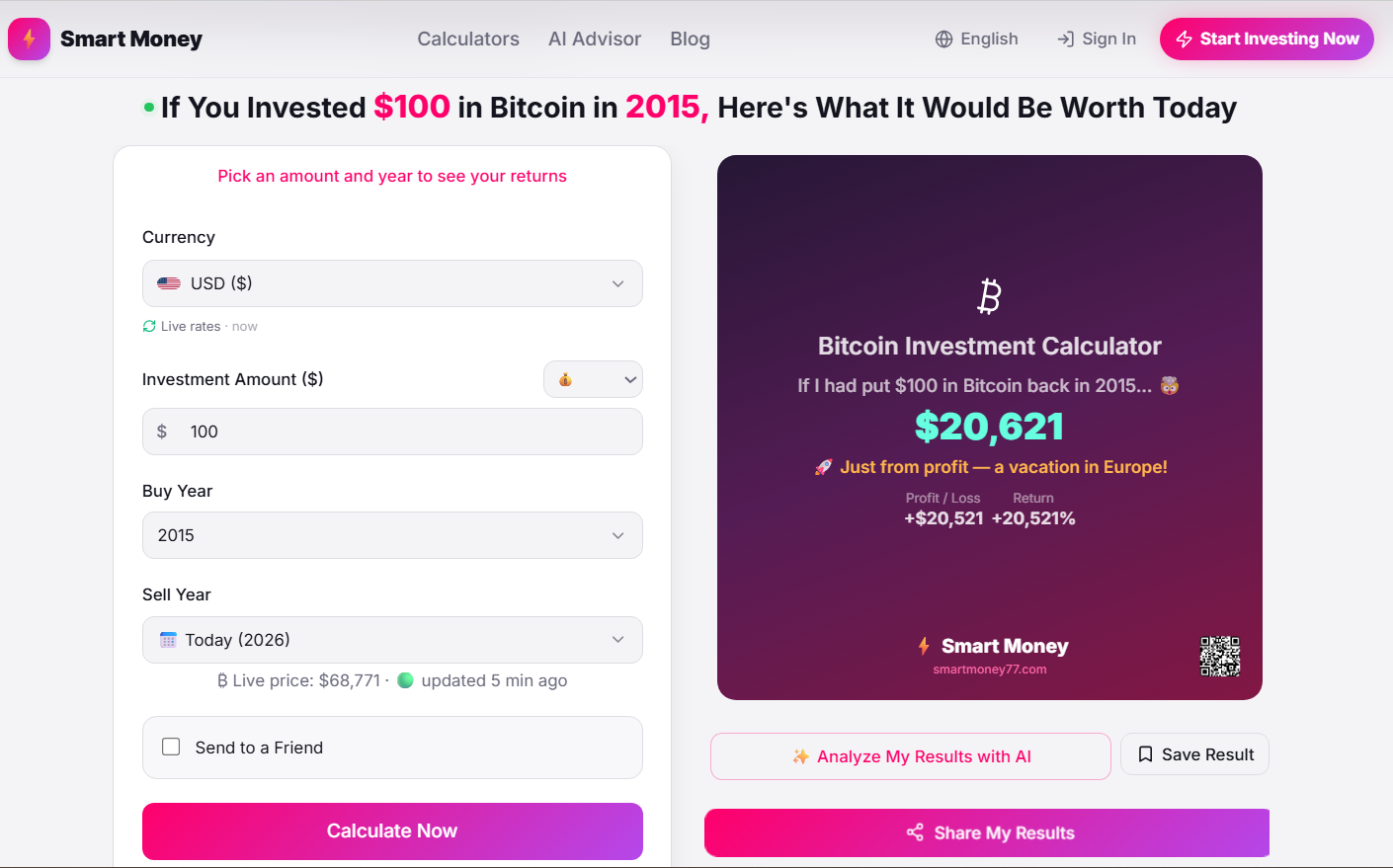This screenshot has height=868, width=1393.
Task: Click the Sign In arrow icon
Action: (x=1065, y=39)
